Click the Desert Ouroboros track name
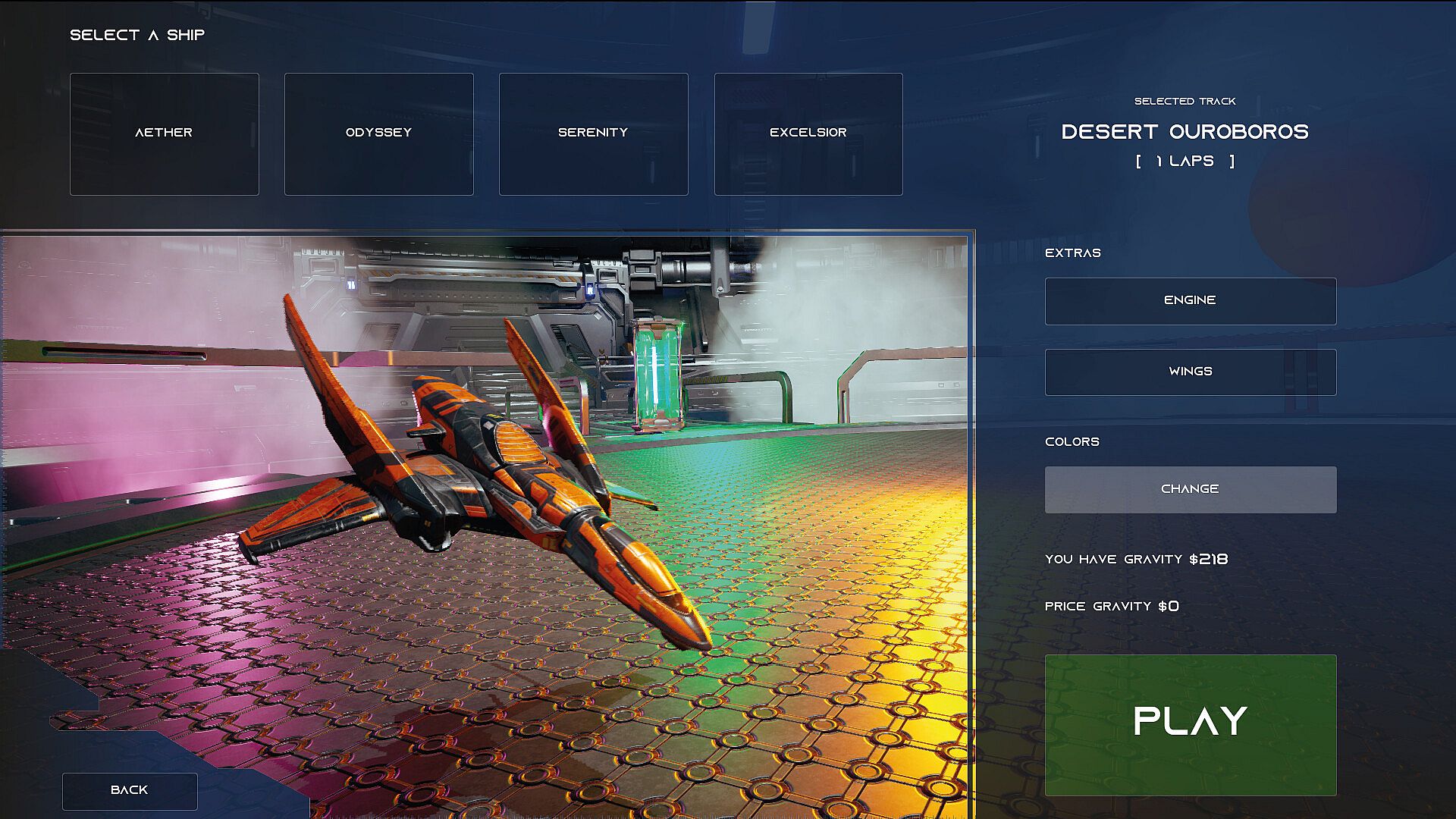Viewport: 1456px width, 819px height. tap(1185, 132)
